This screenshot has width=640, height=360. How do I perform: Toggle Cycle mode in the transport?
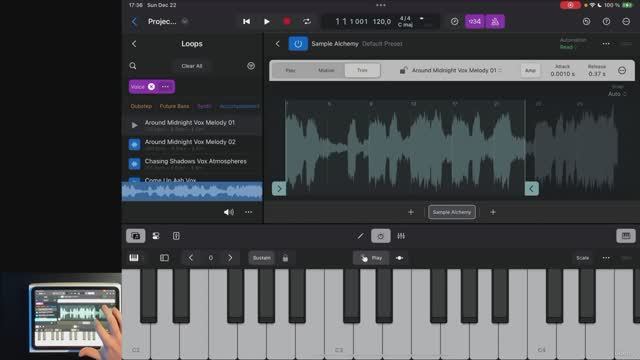pos(307,21)
